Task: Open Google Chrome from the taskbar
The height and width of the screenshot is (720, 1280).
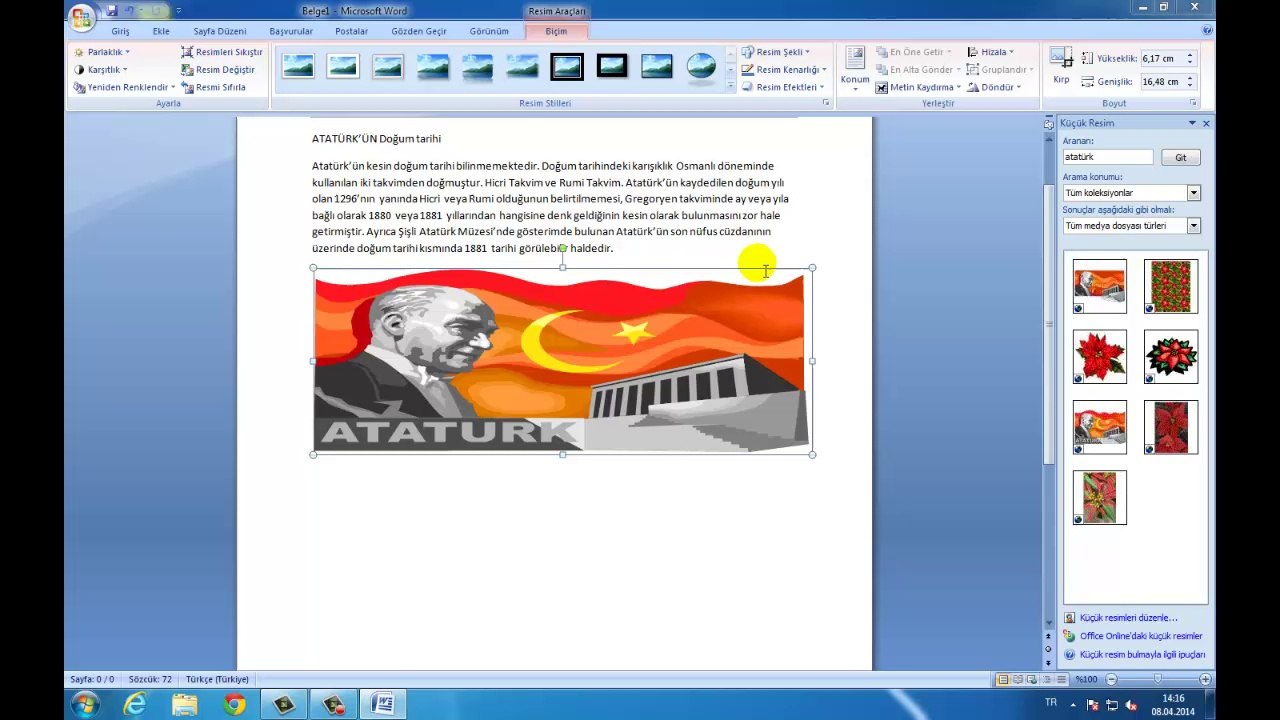Action: point(234,705)
